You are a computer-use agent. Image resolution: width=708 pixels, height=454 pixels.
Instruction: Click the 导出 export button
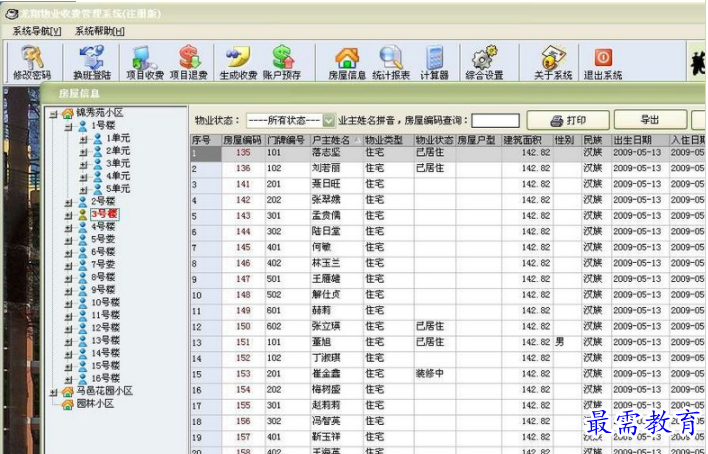click(x=650, y=120)
